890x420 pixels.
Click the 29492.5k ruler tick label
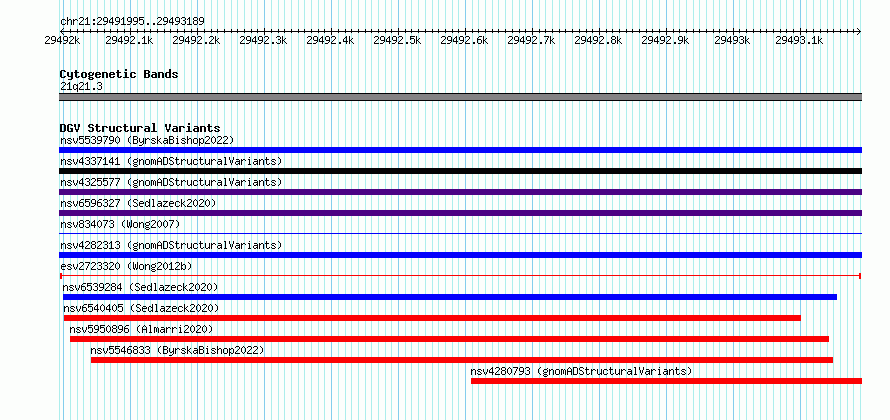coord(397,40)
